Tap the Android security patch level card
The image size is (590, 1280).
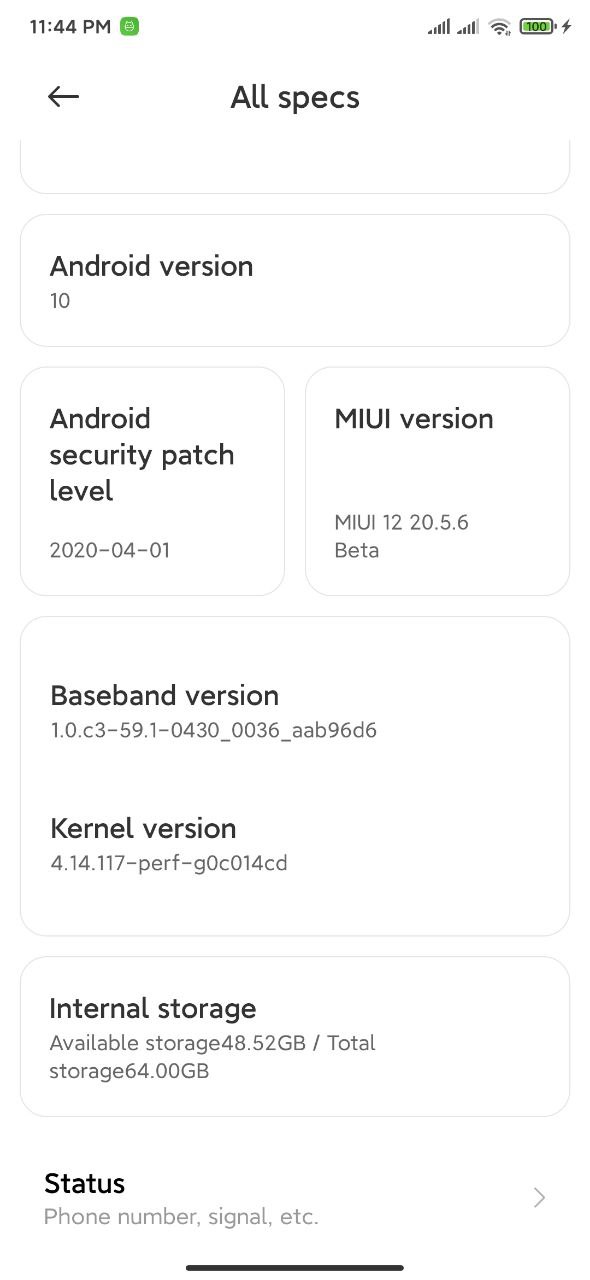152,481
